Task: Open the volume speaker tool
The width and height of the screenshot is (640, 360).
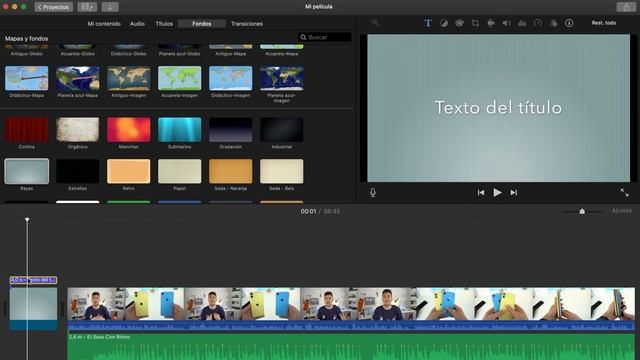Action: coord(506,23)
